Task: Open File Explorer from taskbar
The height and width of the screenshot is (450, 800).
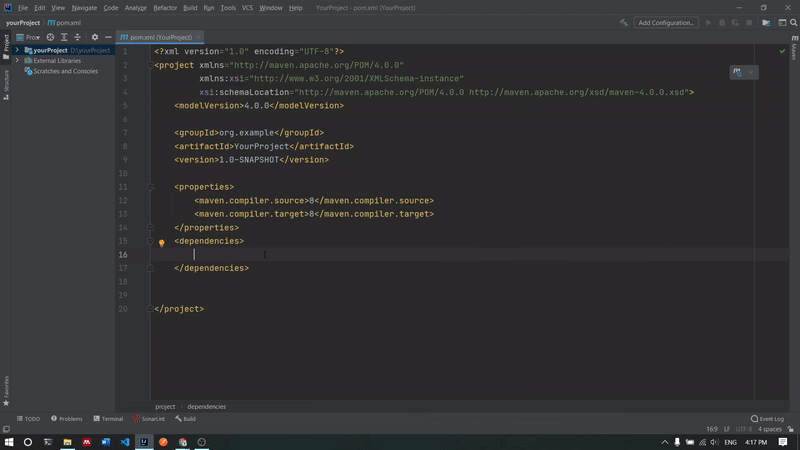Action: 67,442
